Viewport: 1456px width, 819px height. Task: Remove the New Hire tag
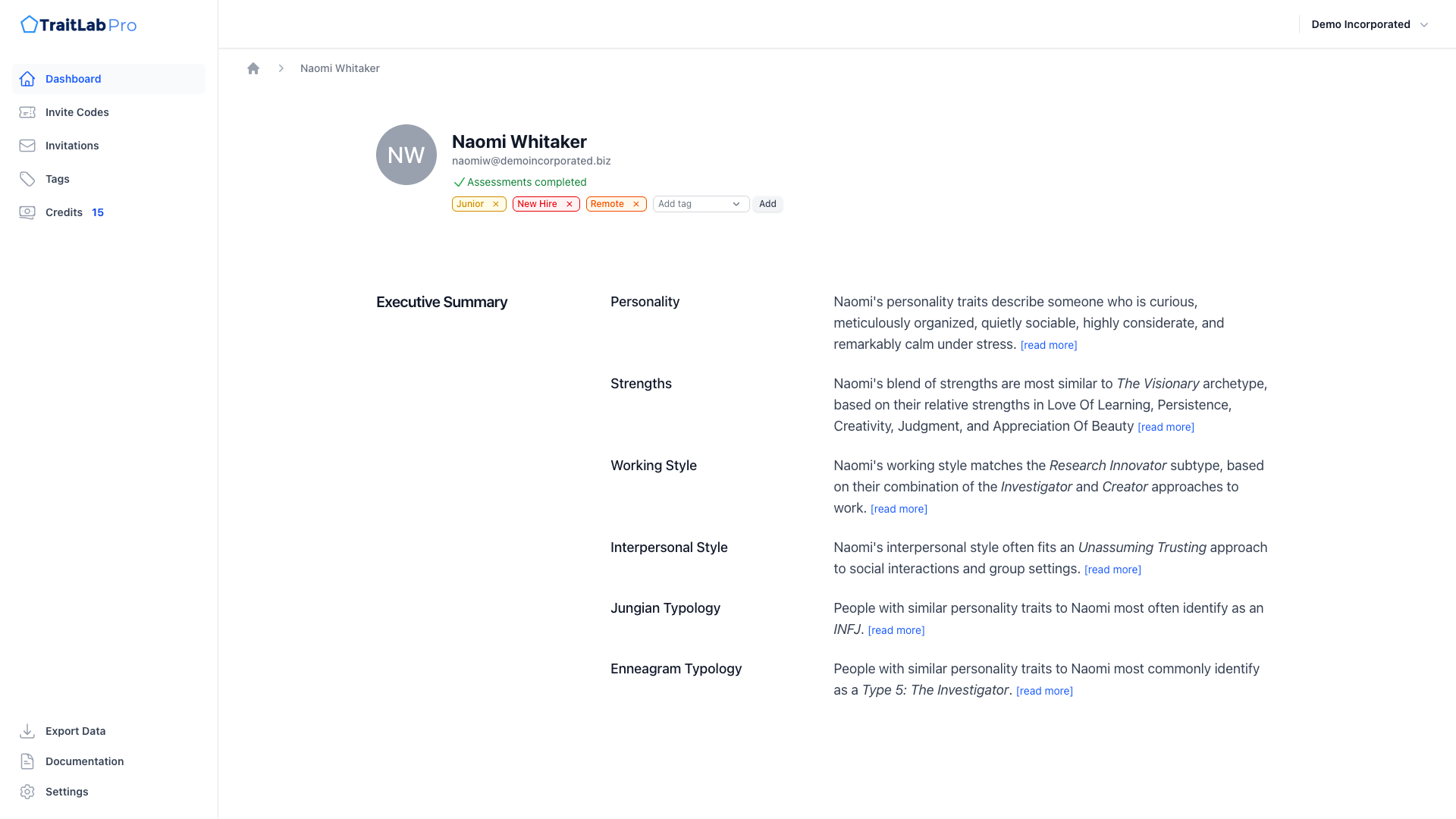(x=570, y=204)
